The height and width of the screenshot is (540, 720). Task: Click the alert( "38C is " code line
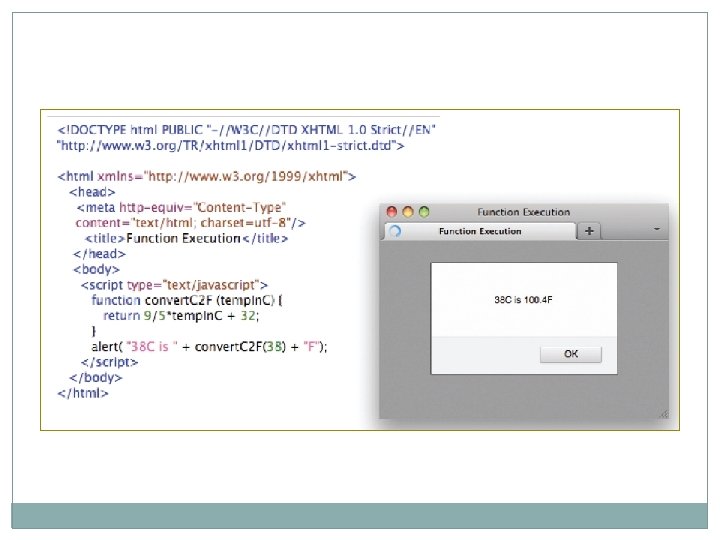[x=209, y=347]
